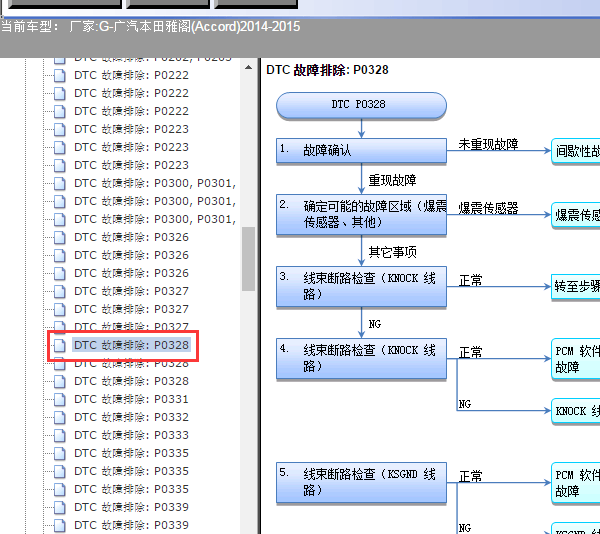Screen dimensions: 600x534
Task: Click the 正常 label beside step 3
Action: pyautogui.click(x=471, y=280)
